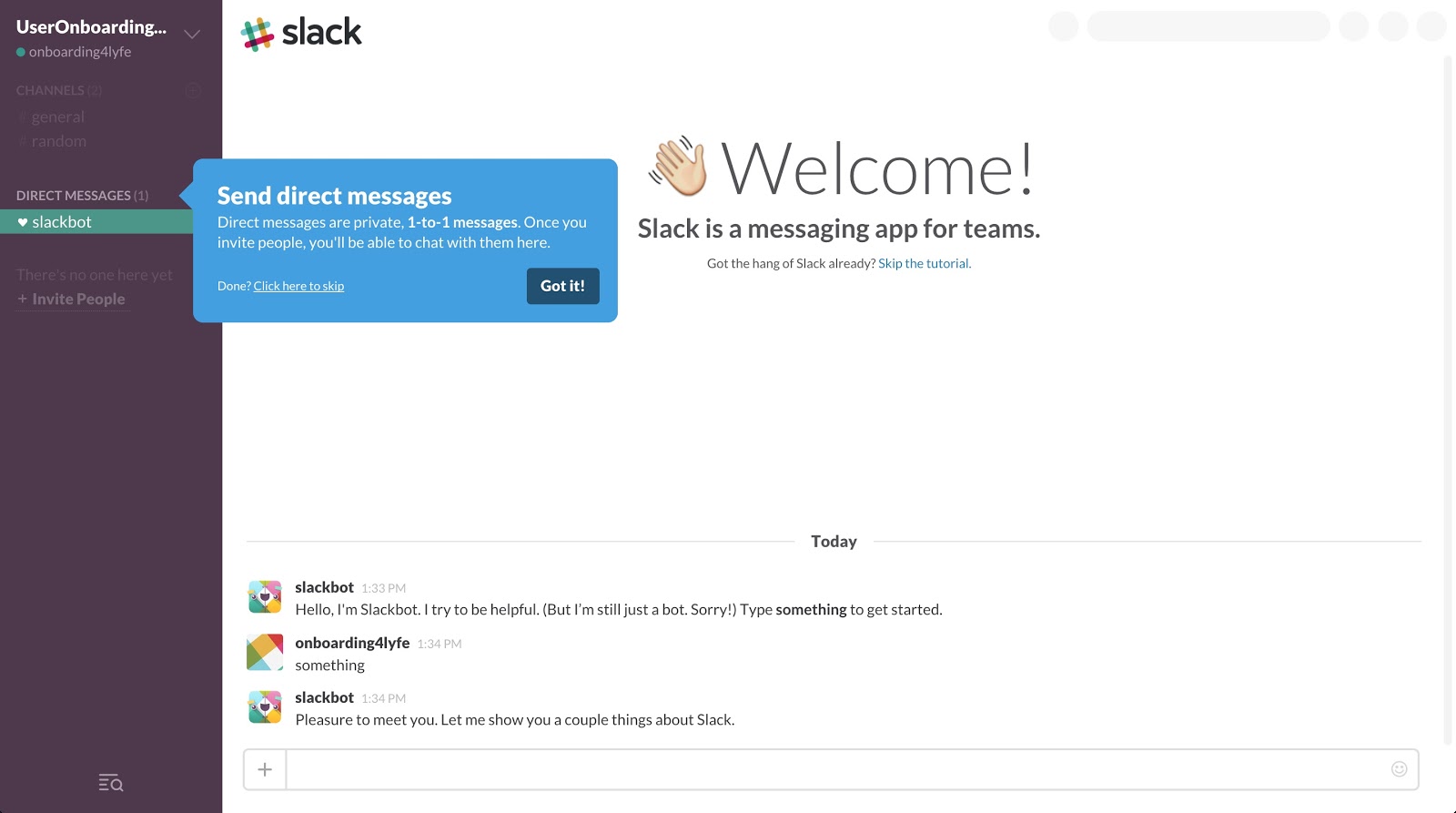The height and width of the screenshot is (813, 1456).
Task: Click Invite People in the sidebar
Action: pos(78,299)
